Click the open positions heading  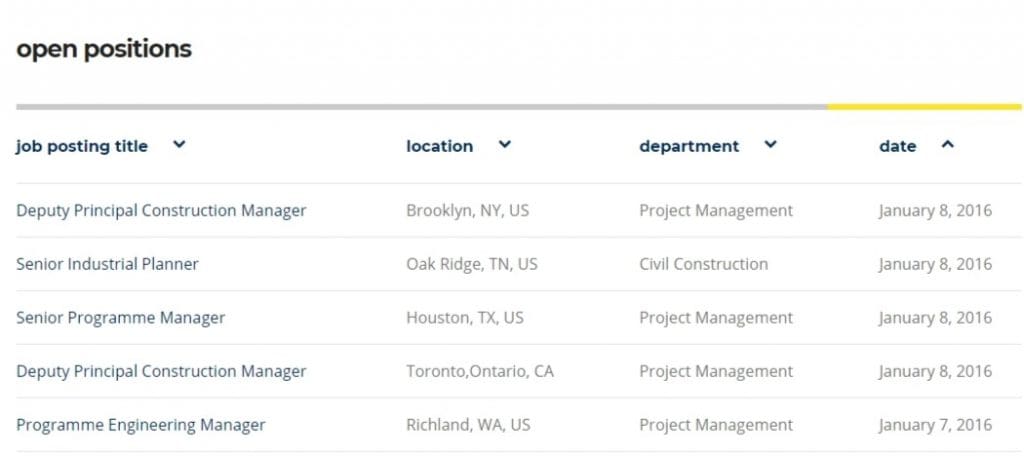(x=104, y=49)
